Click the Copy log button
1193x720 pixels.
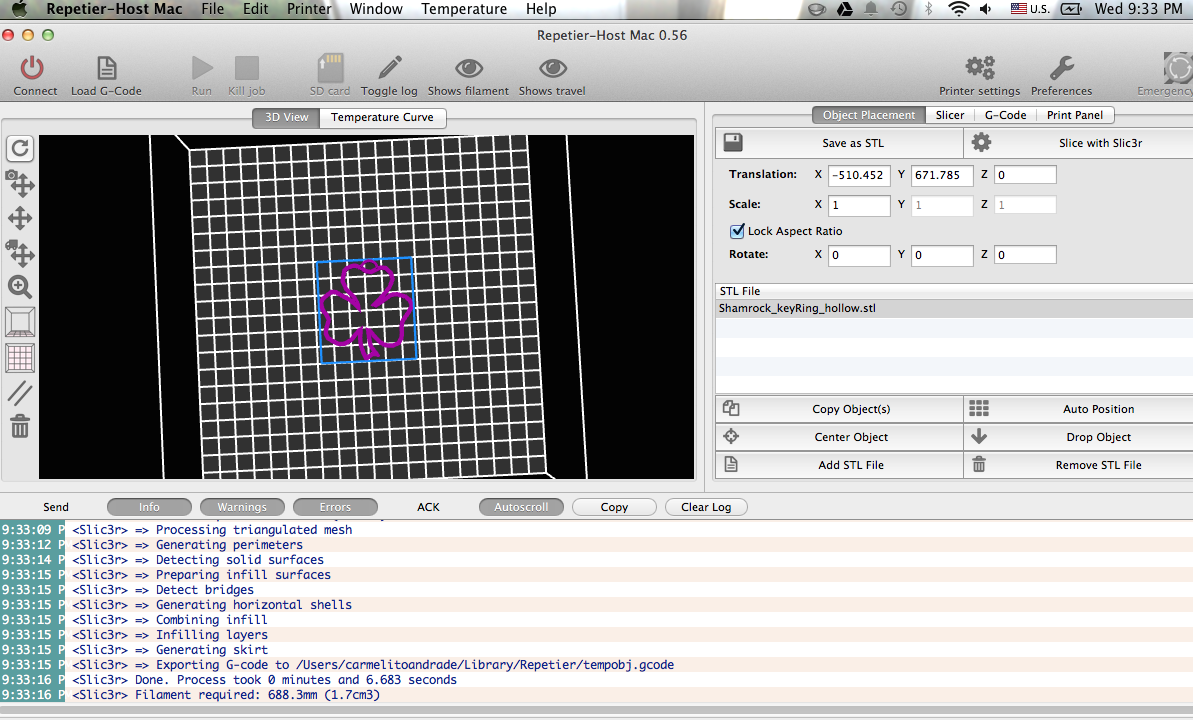tap(614, 507)
